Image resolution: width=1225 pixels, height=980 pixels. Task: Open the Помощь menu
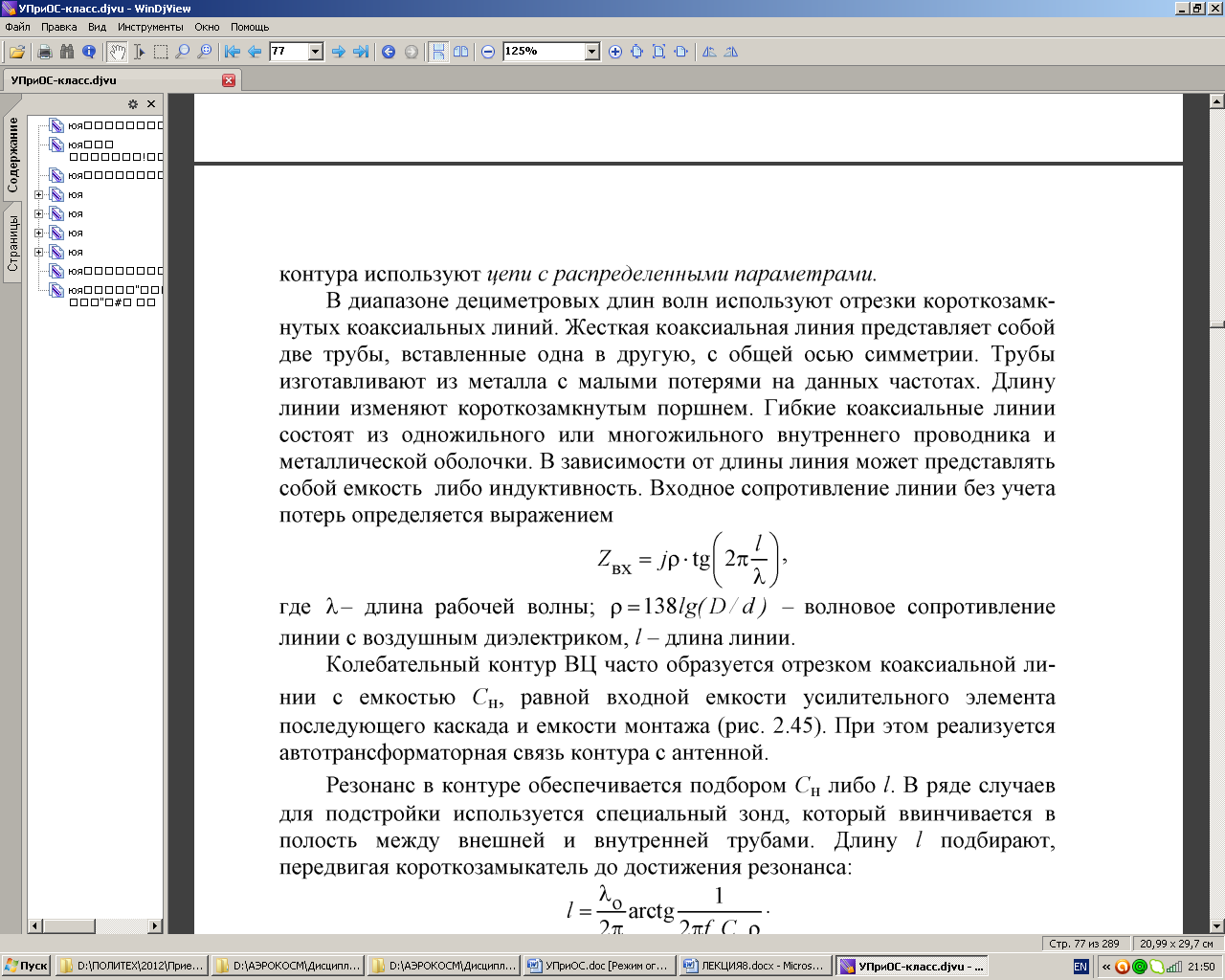point(250,27)
